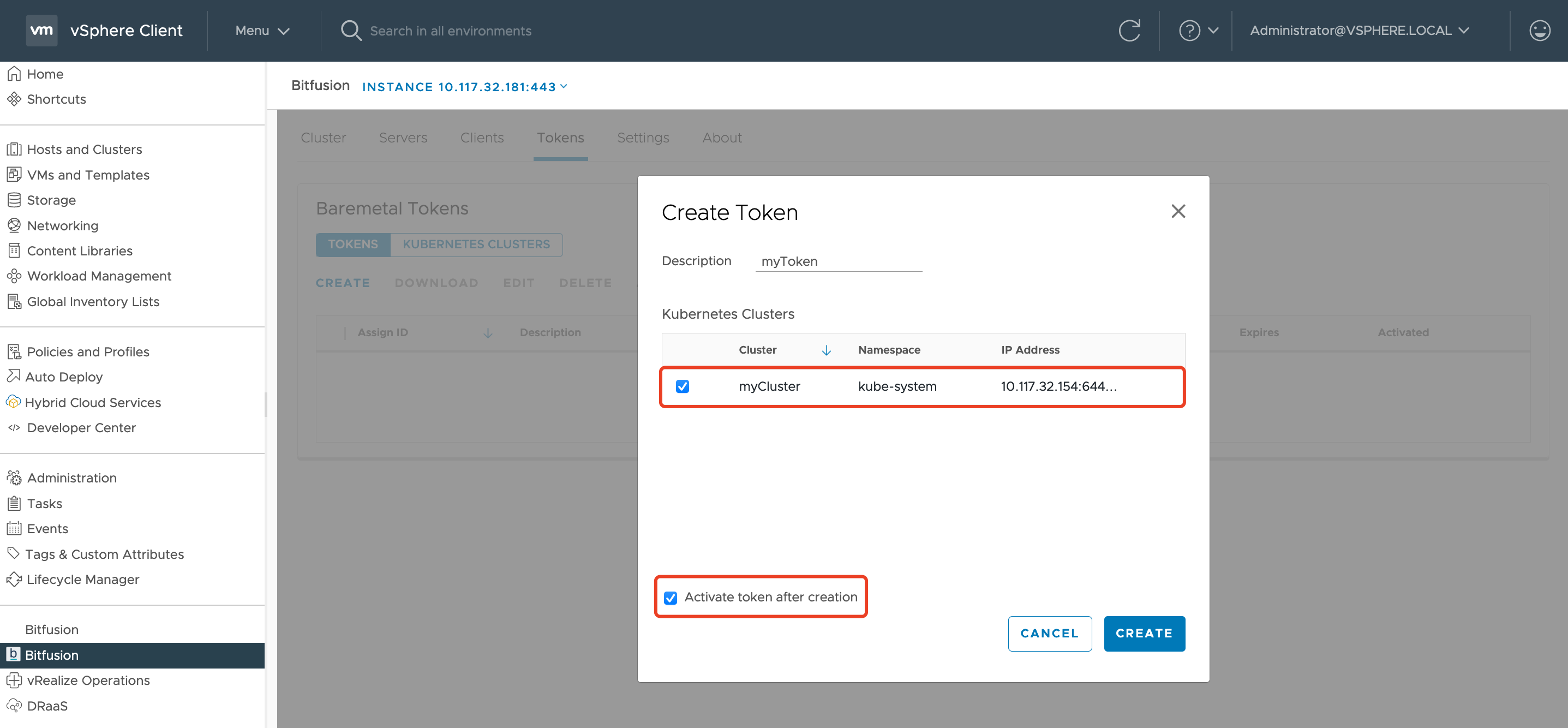Click the Events calendar icon
The width and height of the screenshot is (1568, 728).
[14, 528]
